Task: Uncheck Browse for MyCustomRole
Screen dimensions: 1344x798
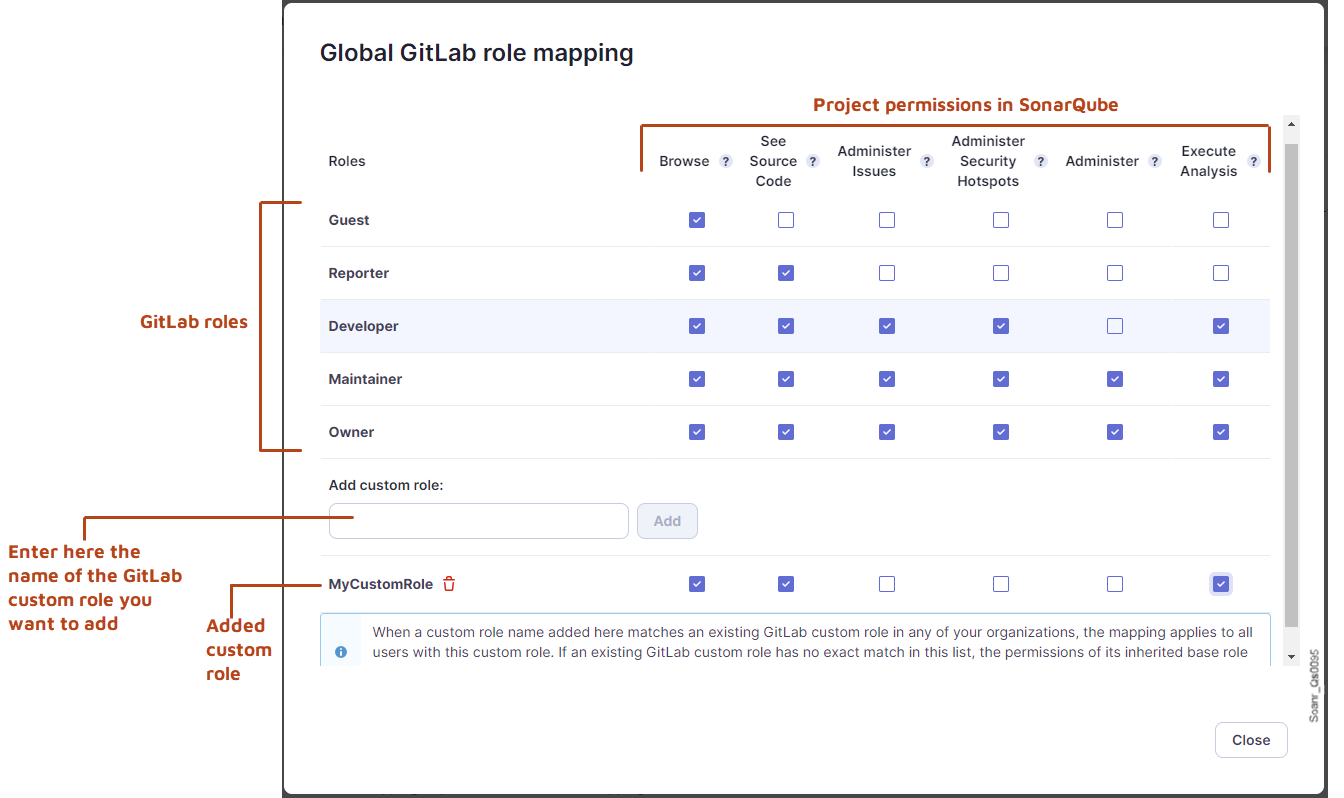Action: [697, 584]
